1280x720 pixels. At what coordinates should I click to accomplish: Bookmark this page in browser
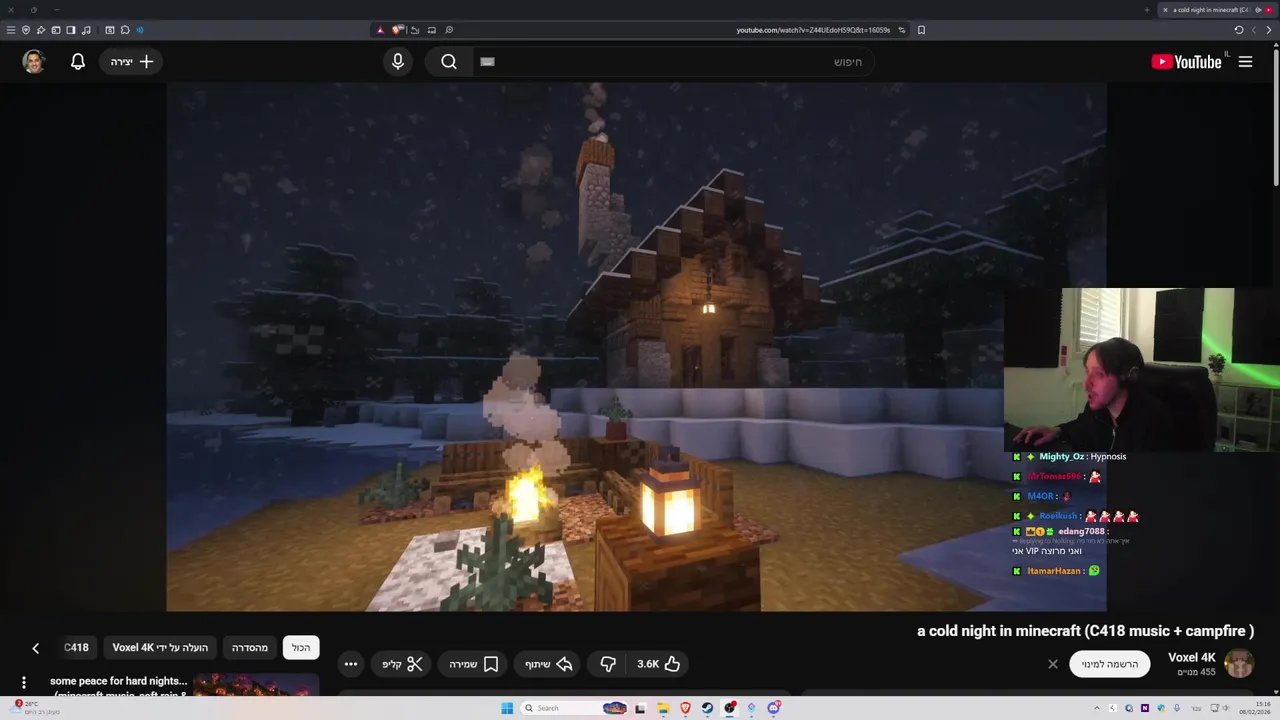[921, 30]
